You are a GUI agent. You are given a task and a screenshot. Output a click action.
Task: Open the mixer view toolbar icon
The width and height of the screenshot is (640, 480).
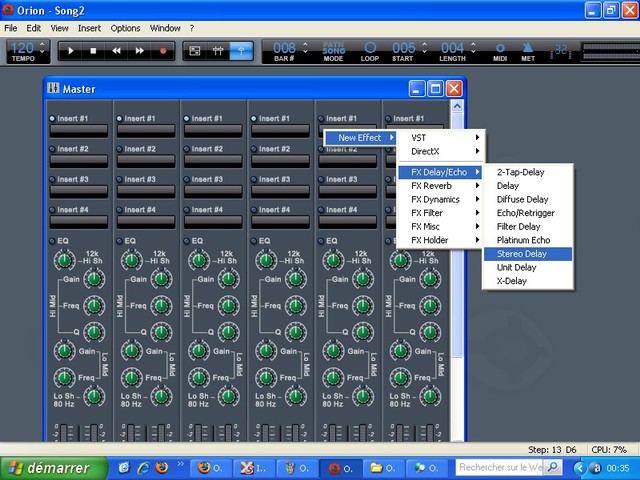tap(218, 51)
